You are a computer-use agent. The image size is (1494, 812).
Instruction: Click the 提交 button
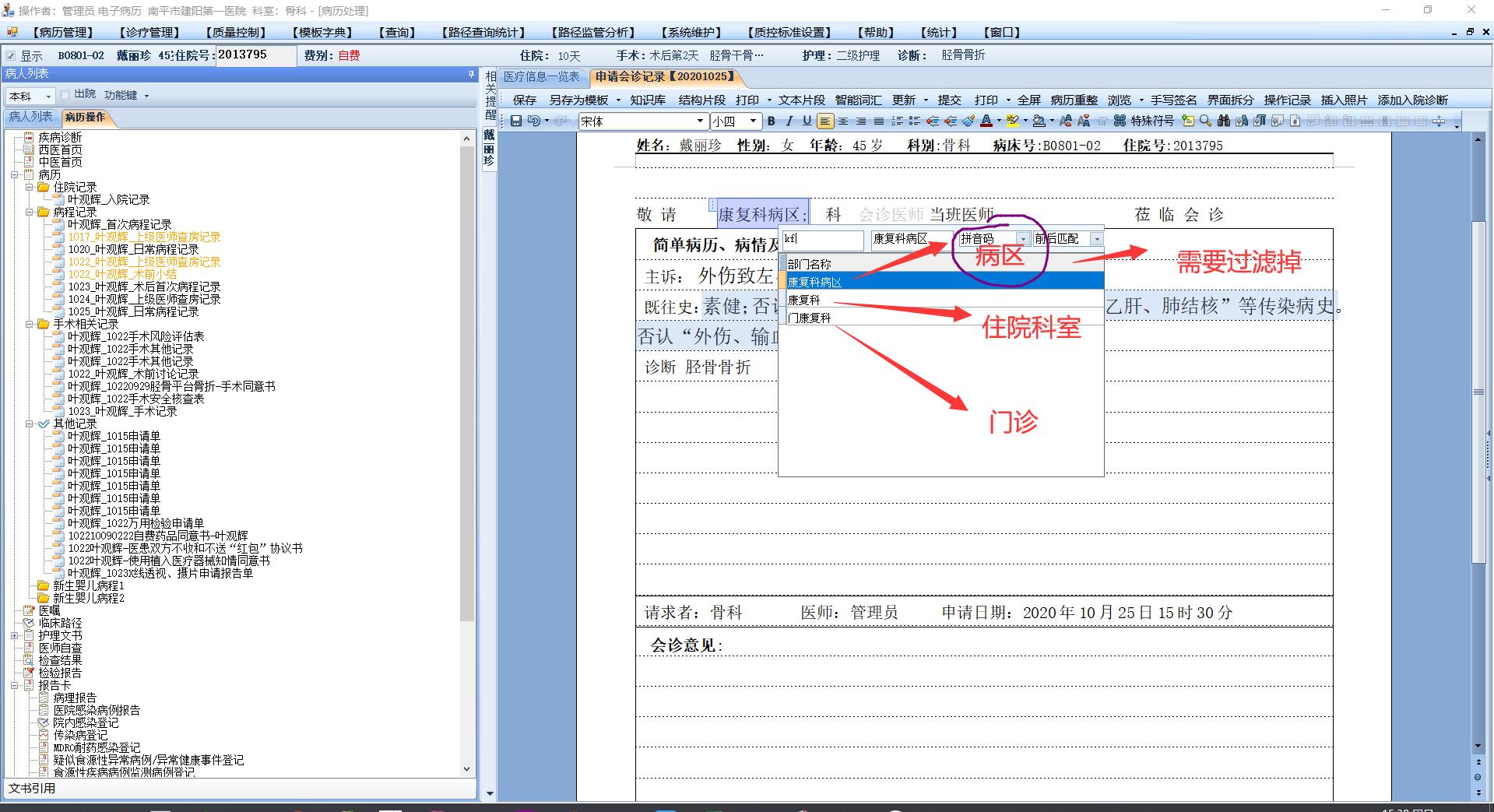[x=949, y=100]
